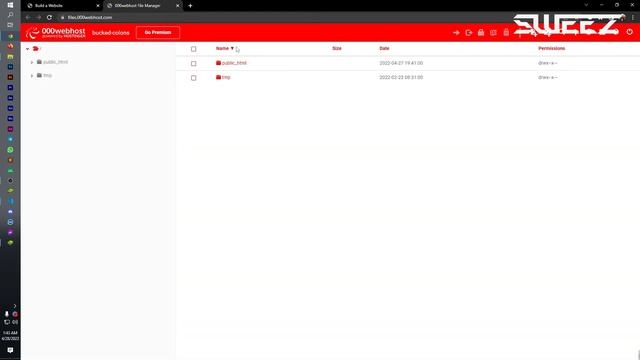Click the browser forward arrow
The width and height of the screenshot is (640, 360).
38,18
